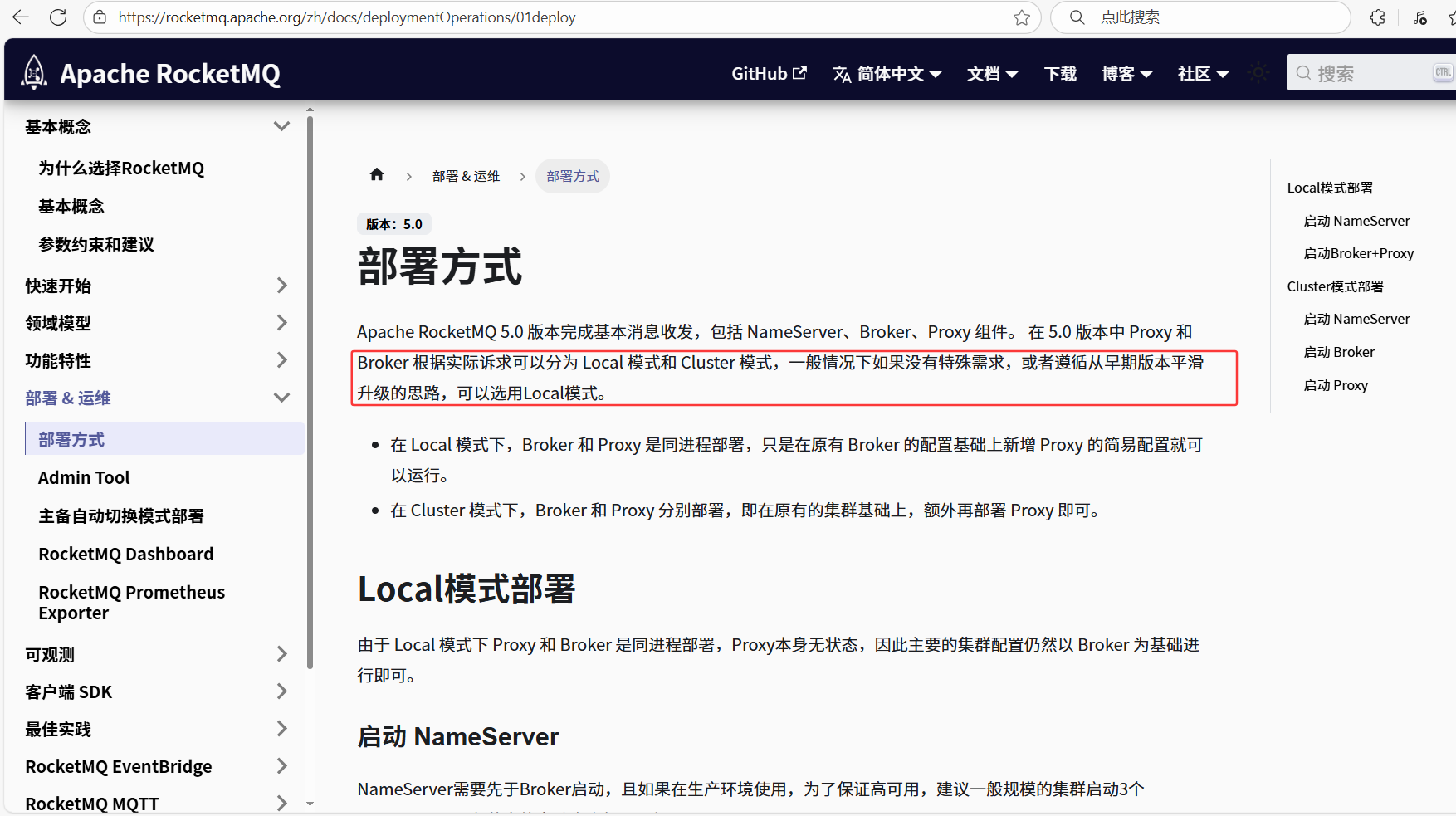Select Admin Tool in the sidebar

tap(84, 477)
